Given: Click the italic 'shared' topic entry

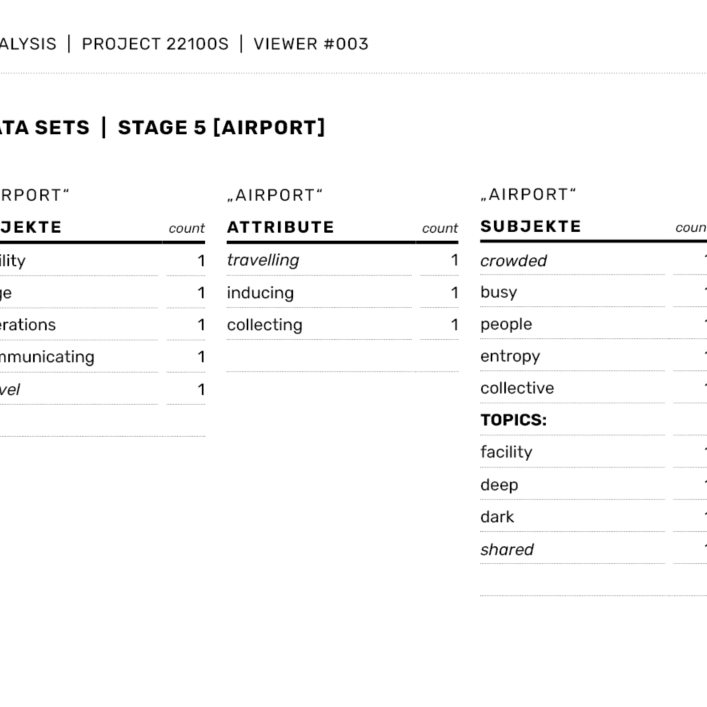Looking at the screenshot, I should coord(507,549).
